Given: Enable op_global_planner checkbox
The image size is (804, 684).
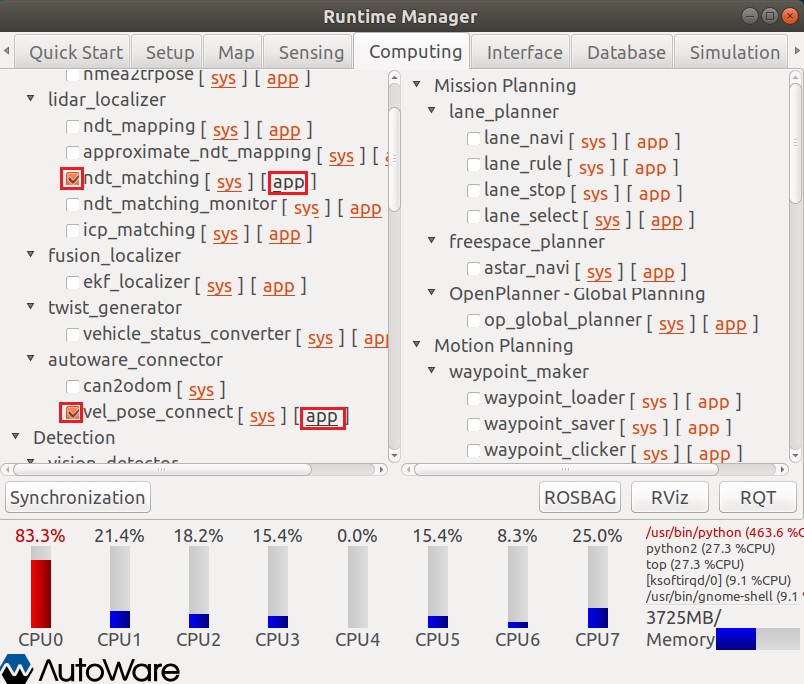Looking at the screenshot, I should [474, 320].
